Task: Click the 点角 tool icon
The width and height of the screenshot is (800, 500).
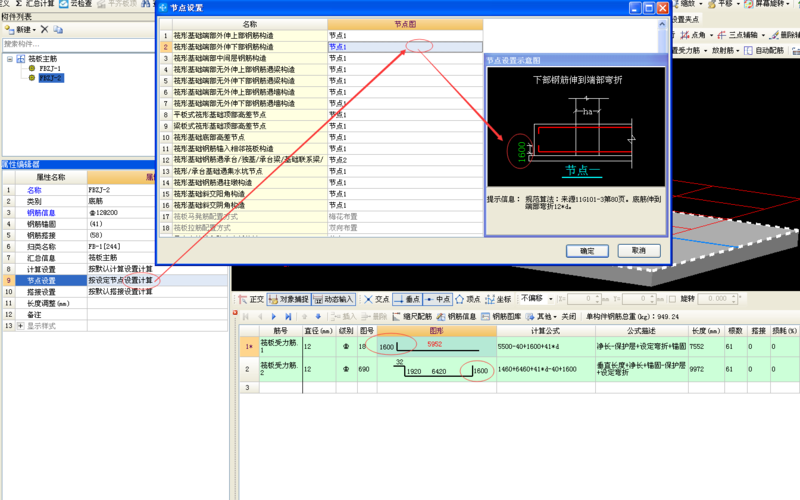Action: click(x=685, y=35)
